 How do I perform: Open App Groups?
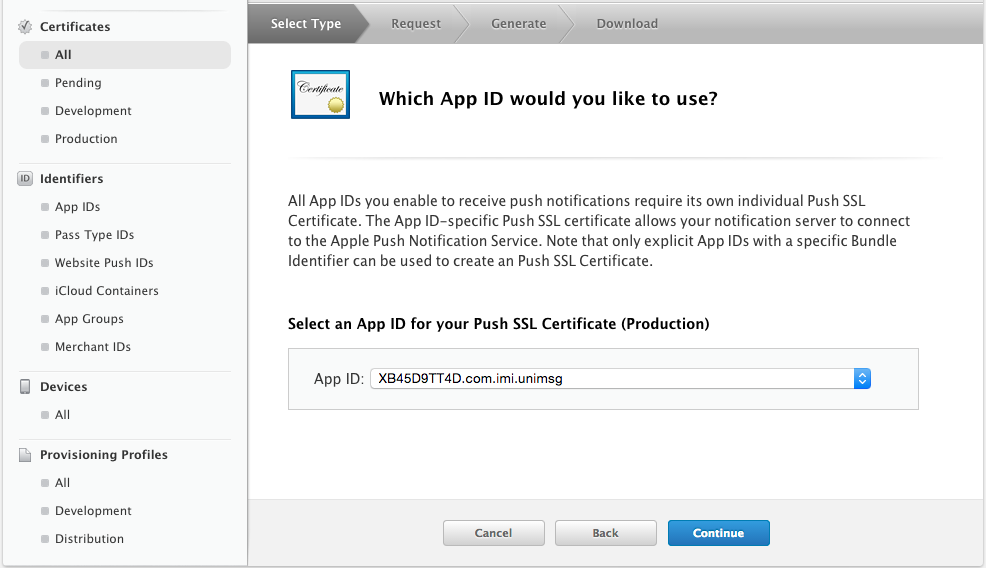pos(89,319)
